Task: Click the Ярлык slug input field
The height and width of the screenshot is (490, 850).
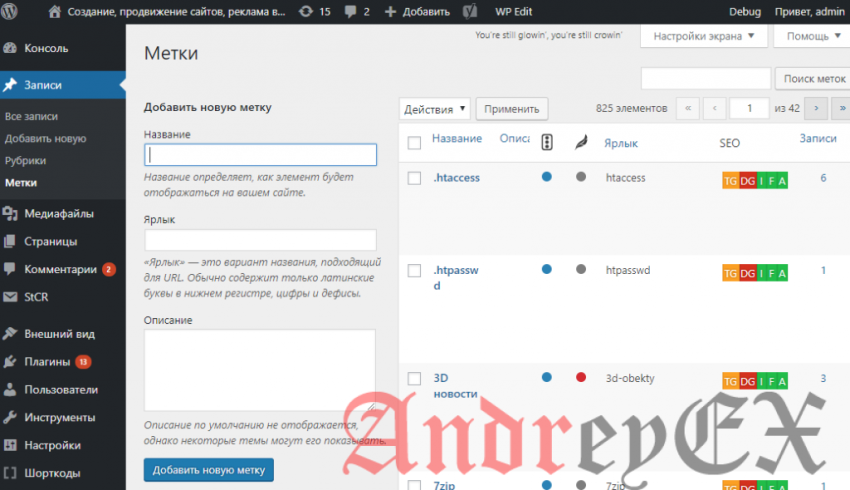Action: pos(260,240)
